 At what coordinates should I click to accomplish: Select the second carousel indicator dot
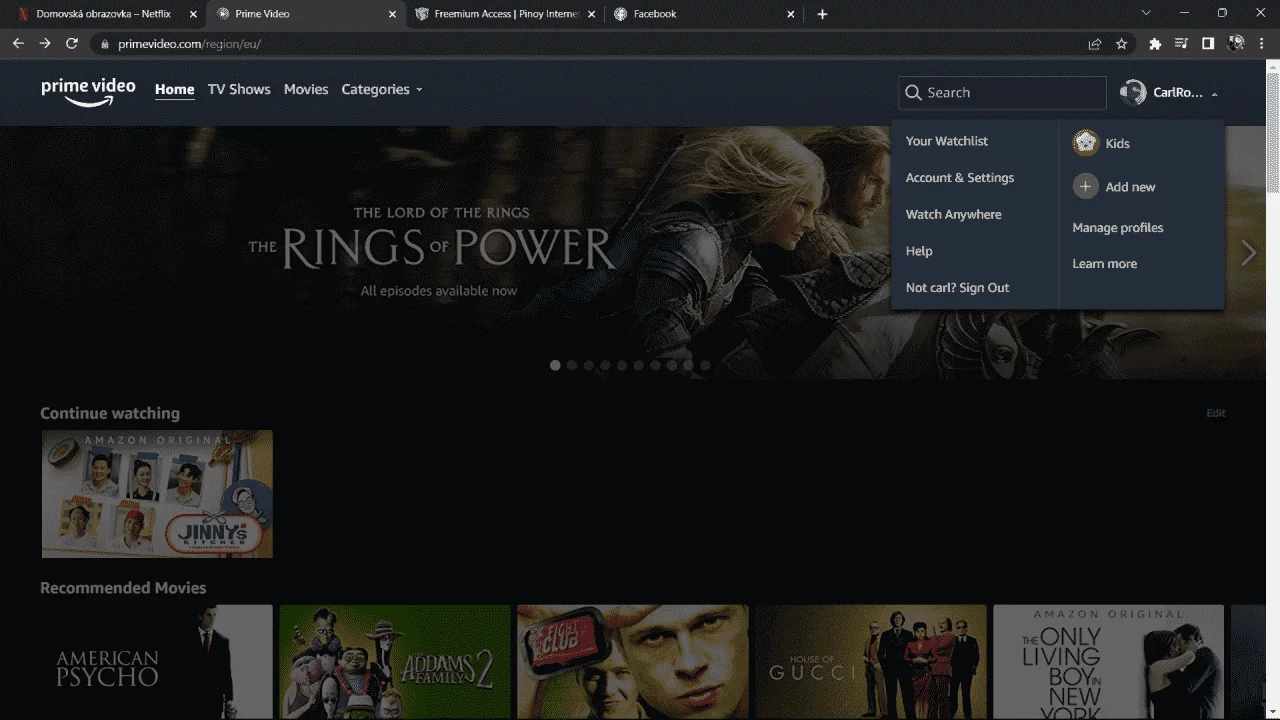[572, 365]
